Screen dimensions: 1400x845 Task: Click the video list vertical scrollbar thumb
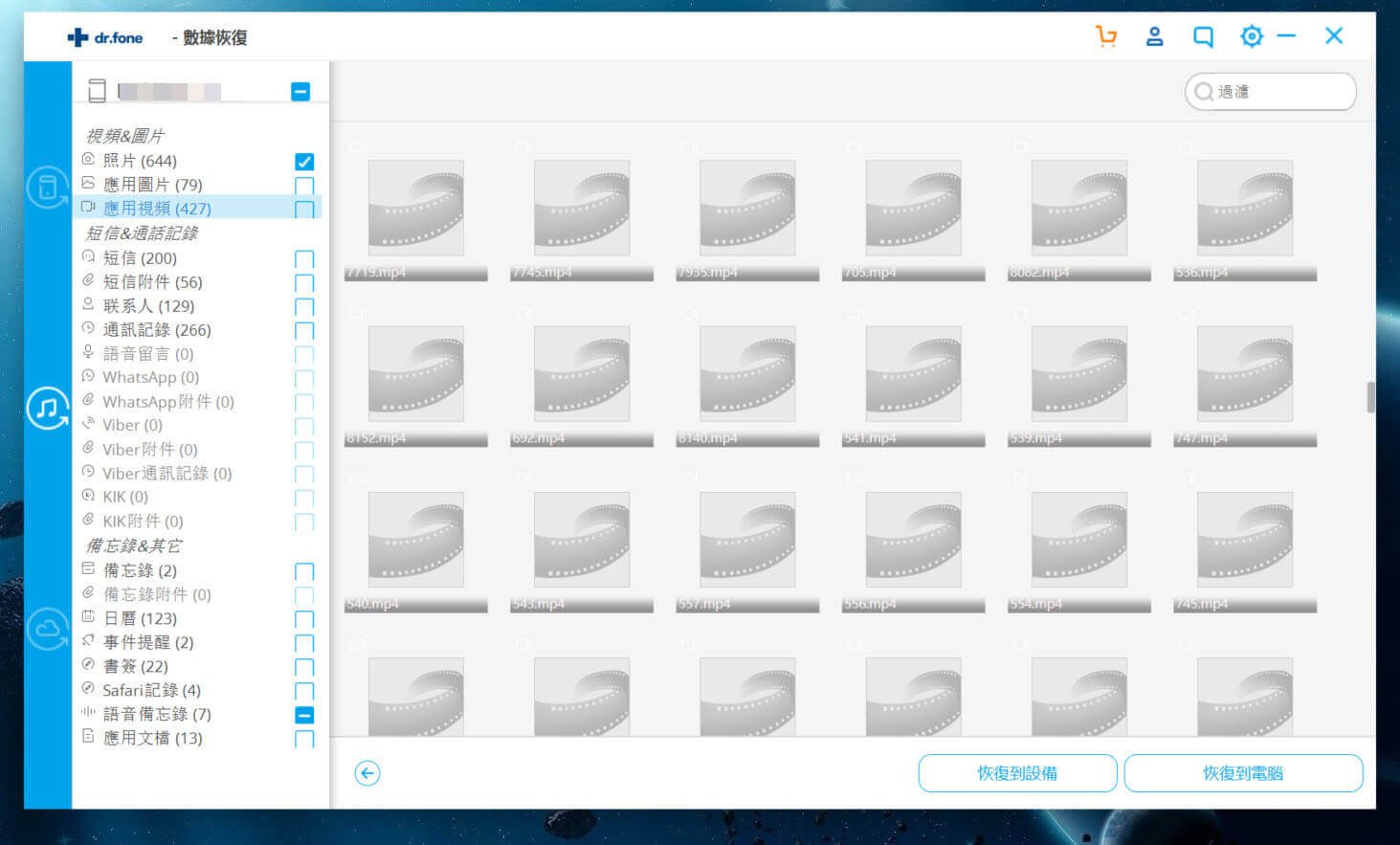pos(1370,396)
